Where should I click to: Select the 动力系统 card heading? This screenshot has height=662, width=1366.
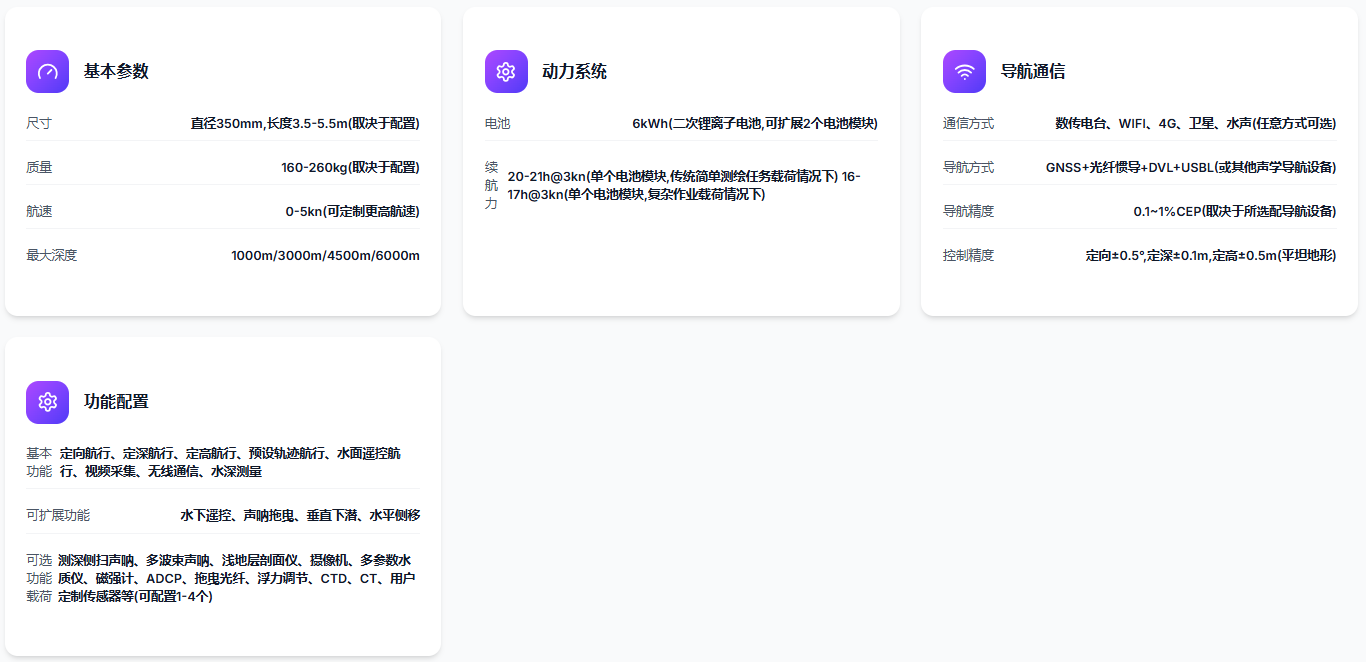click(574, 72)
